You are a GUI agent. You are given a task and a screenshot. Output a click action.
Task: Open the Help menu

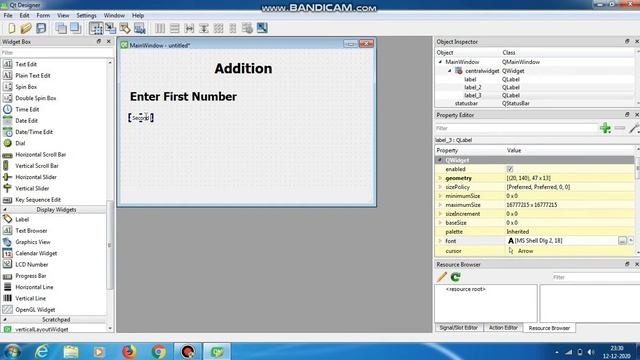point(138,16)
